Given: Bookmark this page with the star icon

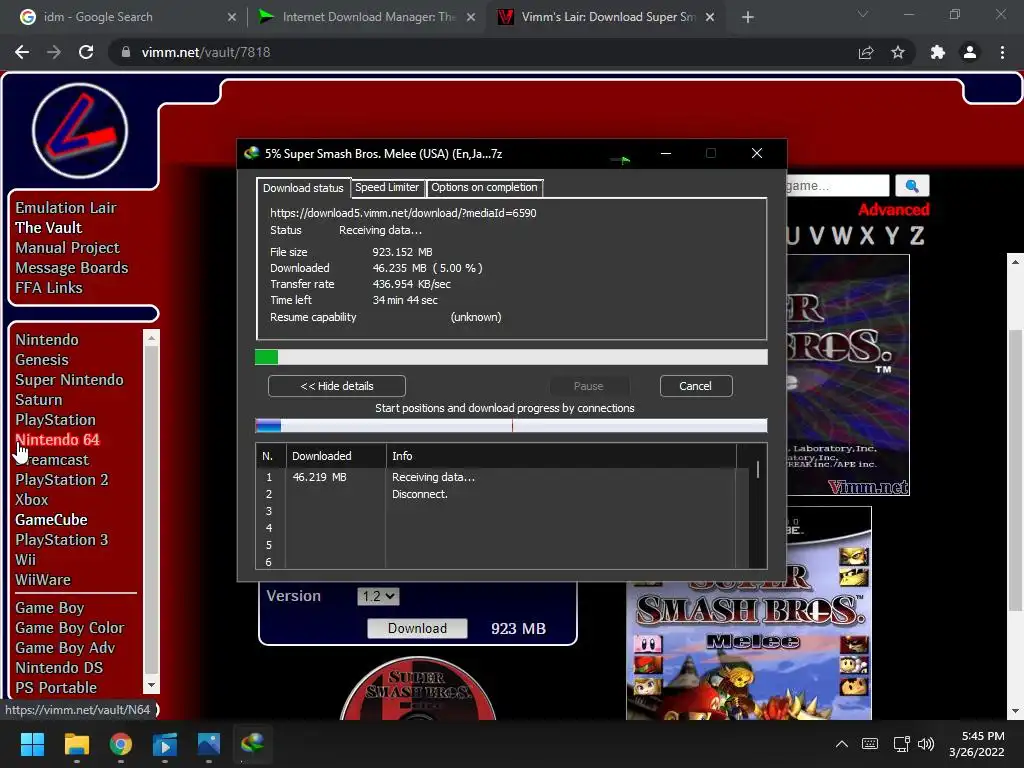Looking at the screenshot, I should [x=898, y=52].
